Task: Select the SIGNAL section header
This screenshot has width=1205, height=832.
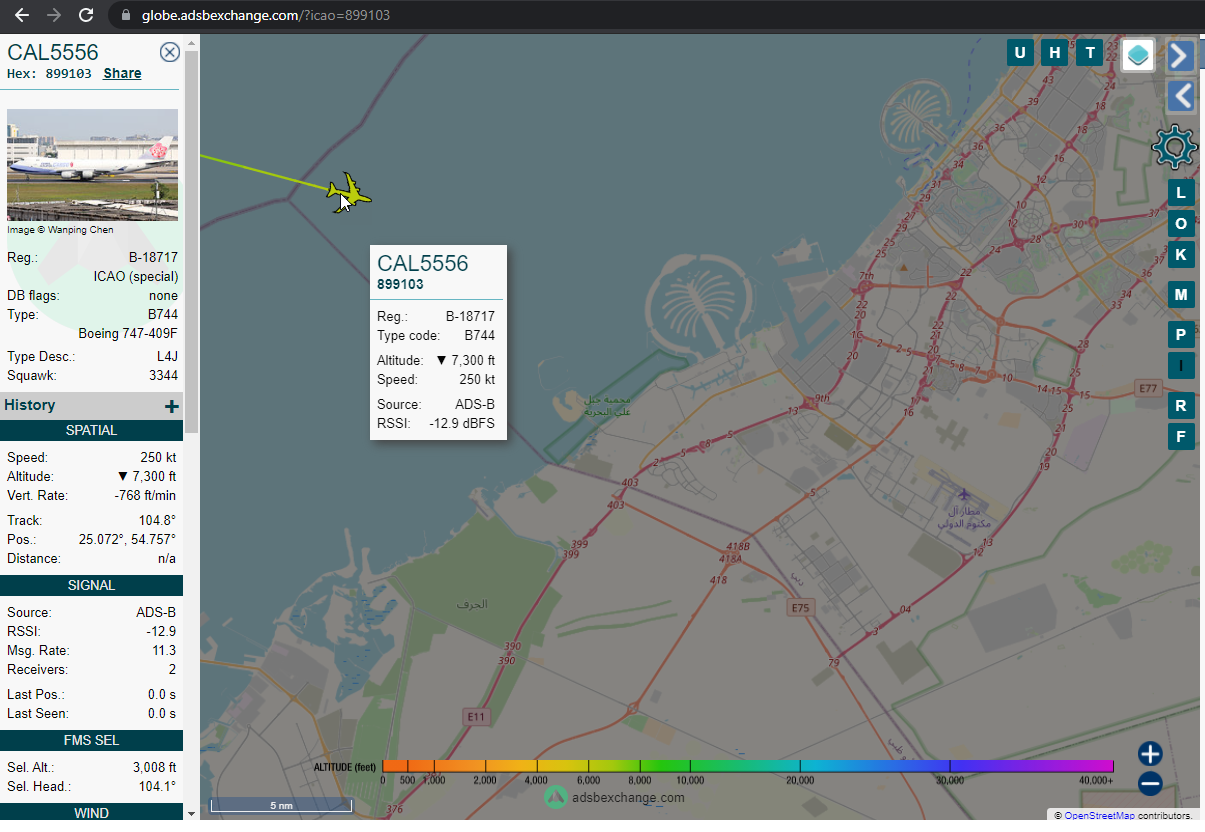Action: 91,586
